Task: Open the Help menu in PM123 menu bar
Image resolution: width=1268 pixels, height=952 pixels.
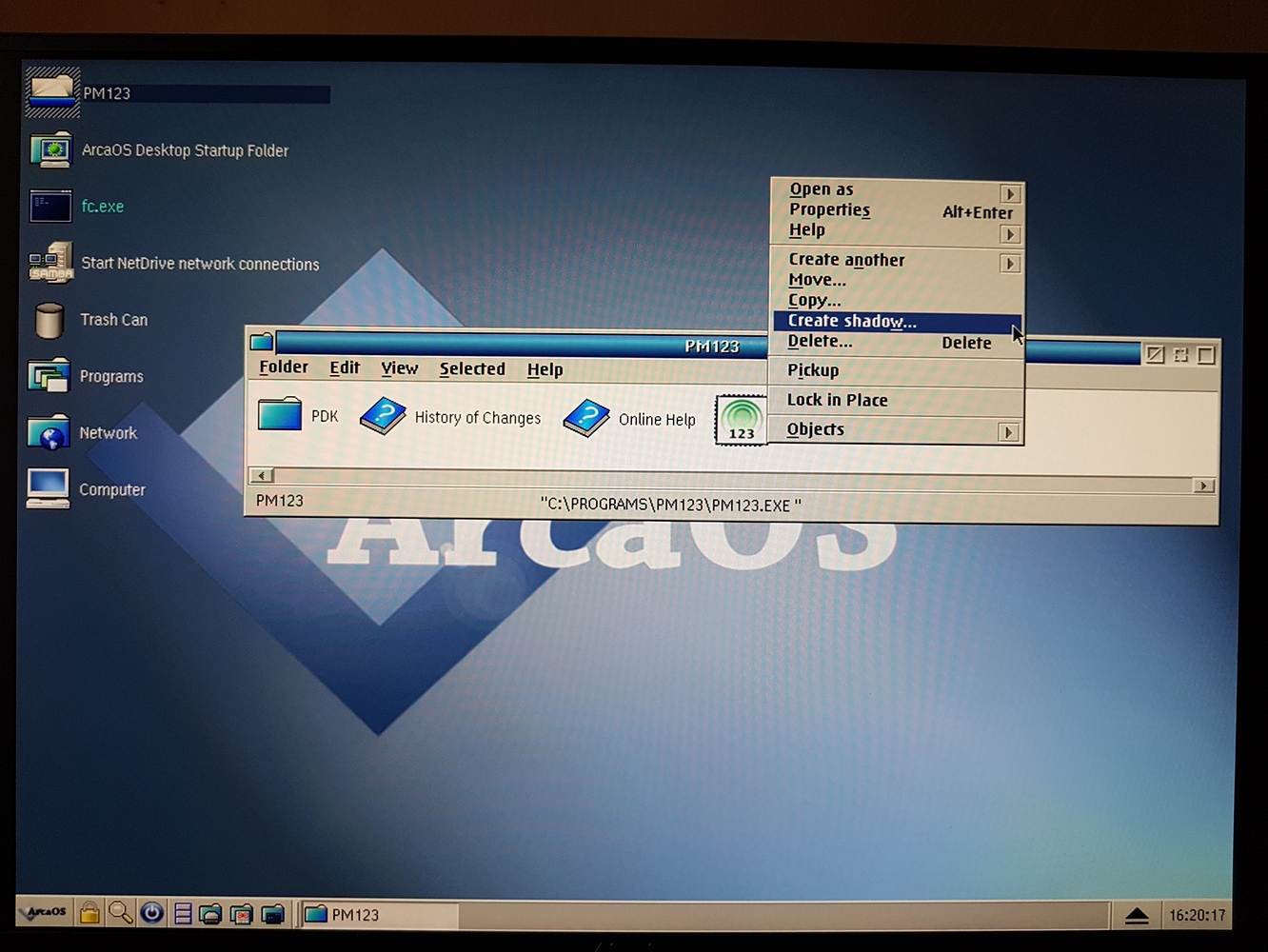Action: [x=545, y=369]
